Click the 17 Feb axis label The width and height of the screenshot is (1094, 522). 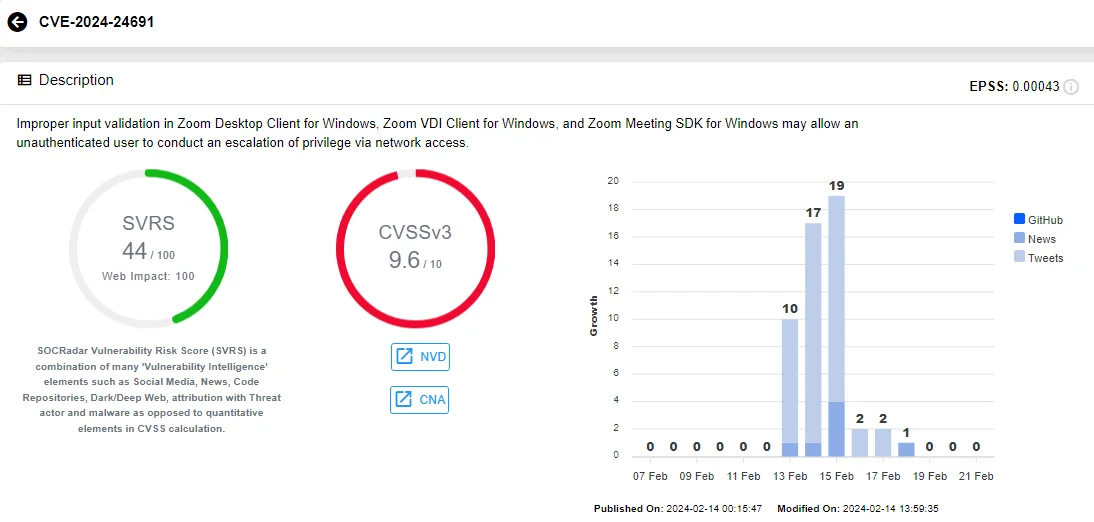click(883, 477)
